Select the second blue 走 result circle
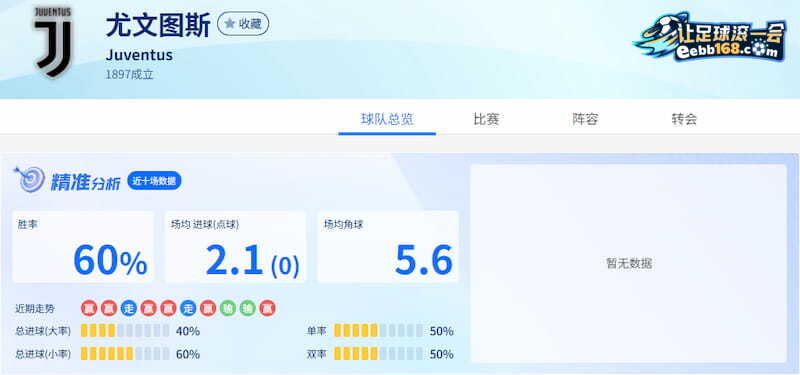Viewport: 800px width, 375px height. pyautogui.click(x=188, y=308)
